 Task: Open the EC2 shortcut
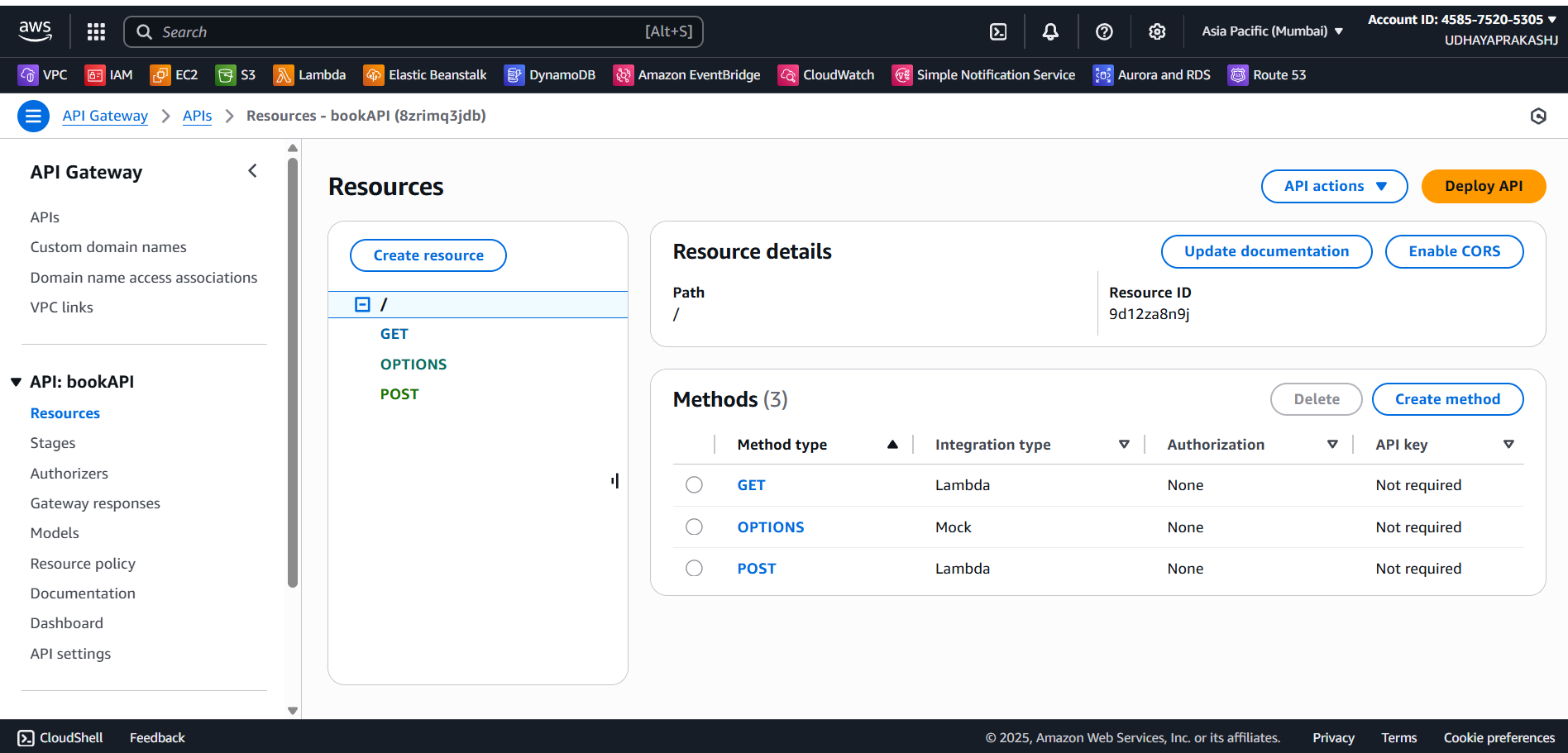tap(174, 75)
